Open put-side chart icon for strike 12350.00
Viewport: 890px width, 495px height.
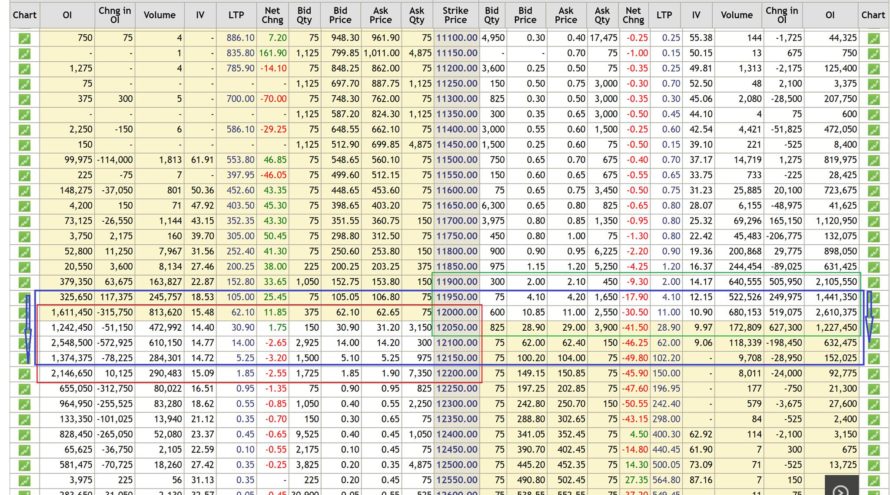point(874,420)
